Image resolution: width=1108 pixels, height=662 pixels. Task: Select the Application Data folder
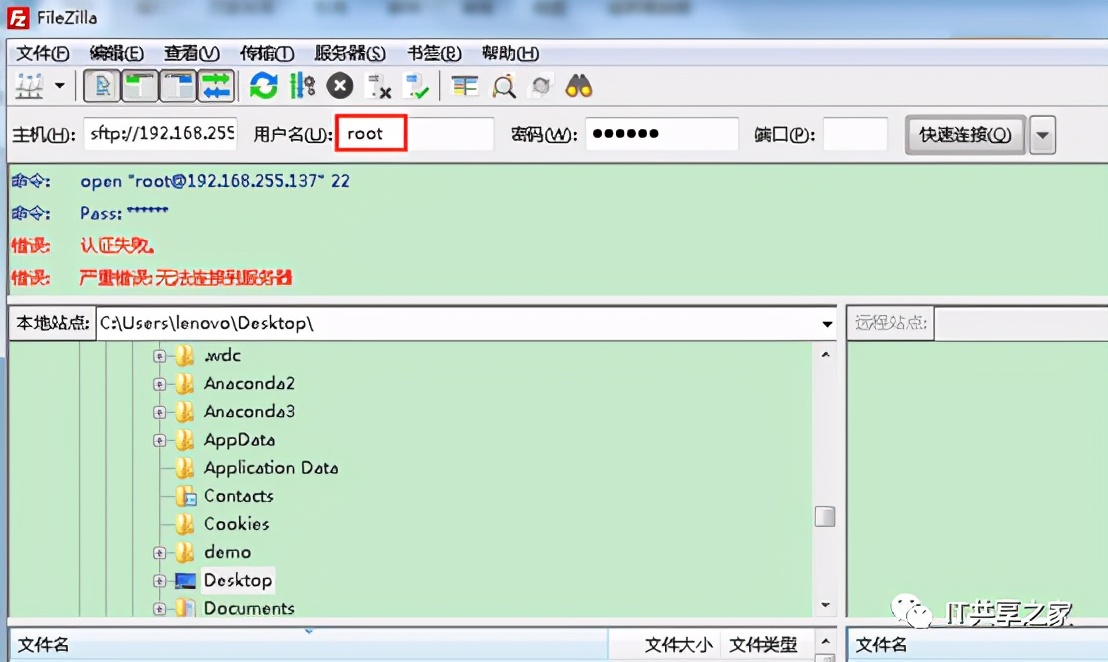[x=271, y=468]
